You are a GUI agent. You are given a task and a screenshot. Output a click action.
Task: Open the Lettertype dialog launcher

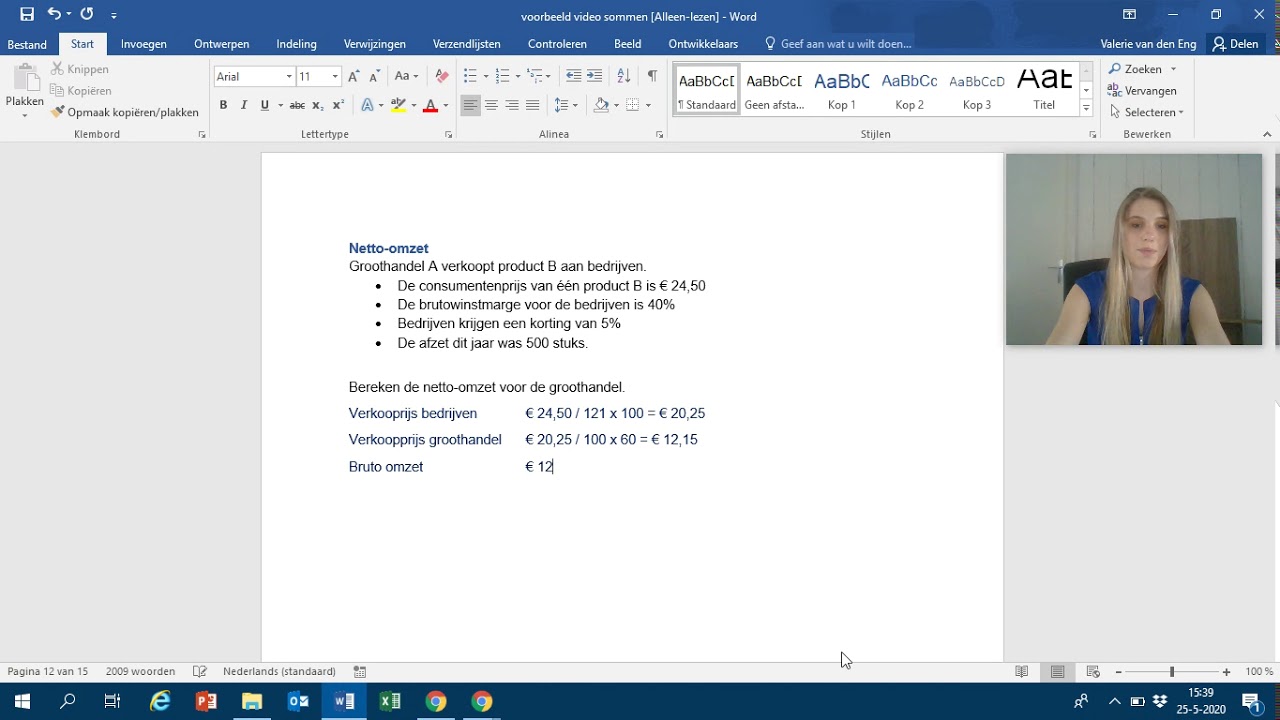448,134
